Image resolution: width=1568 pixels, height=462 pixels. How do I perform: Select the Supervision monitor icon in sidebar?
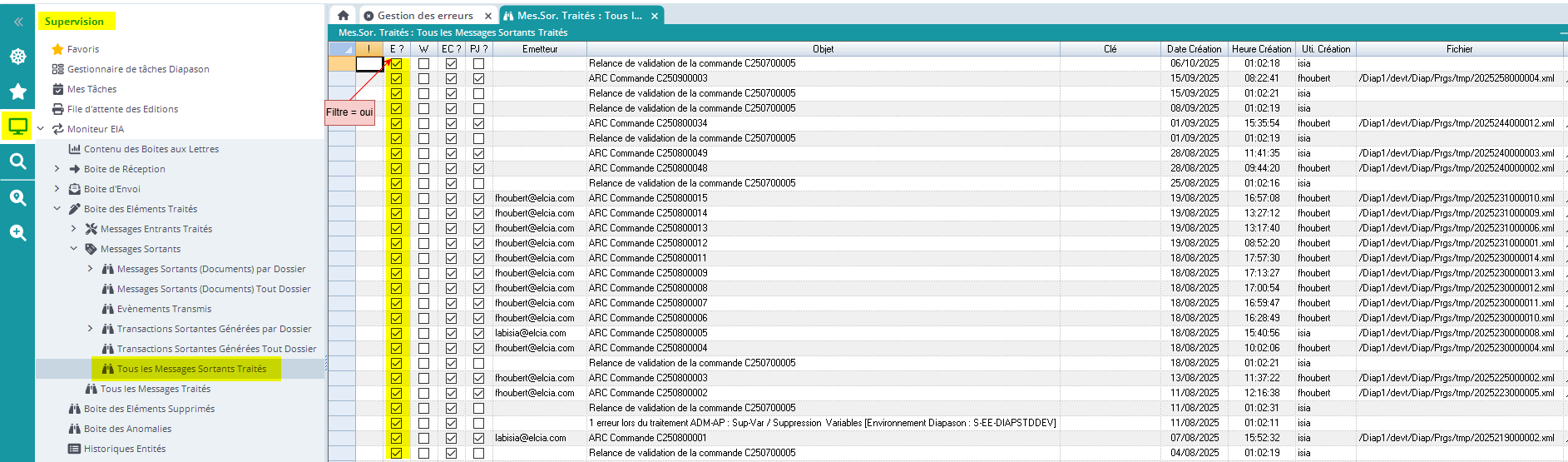(x=17, y=127)
